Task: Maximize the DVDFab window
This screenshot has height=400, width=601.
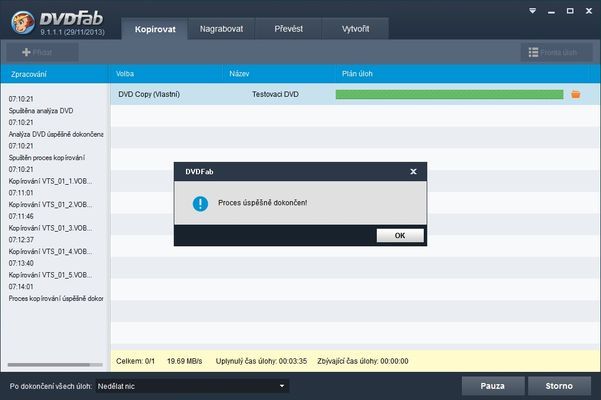Action: pos(570,11)
